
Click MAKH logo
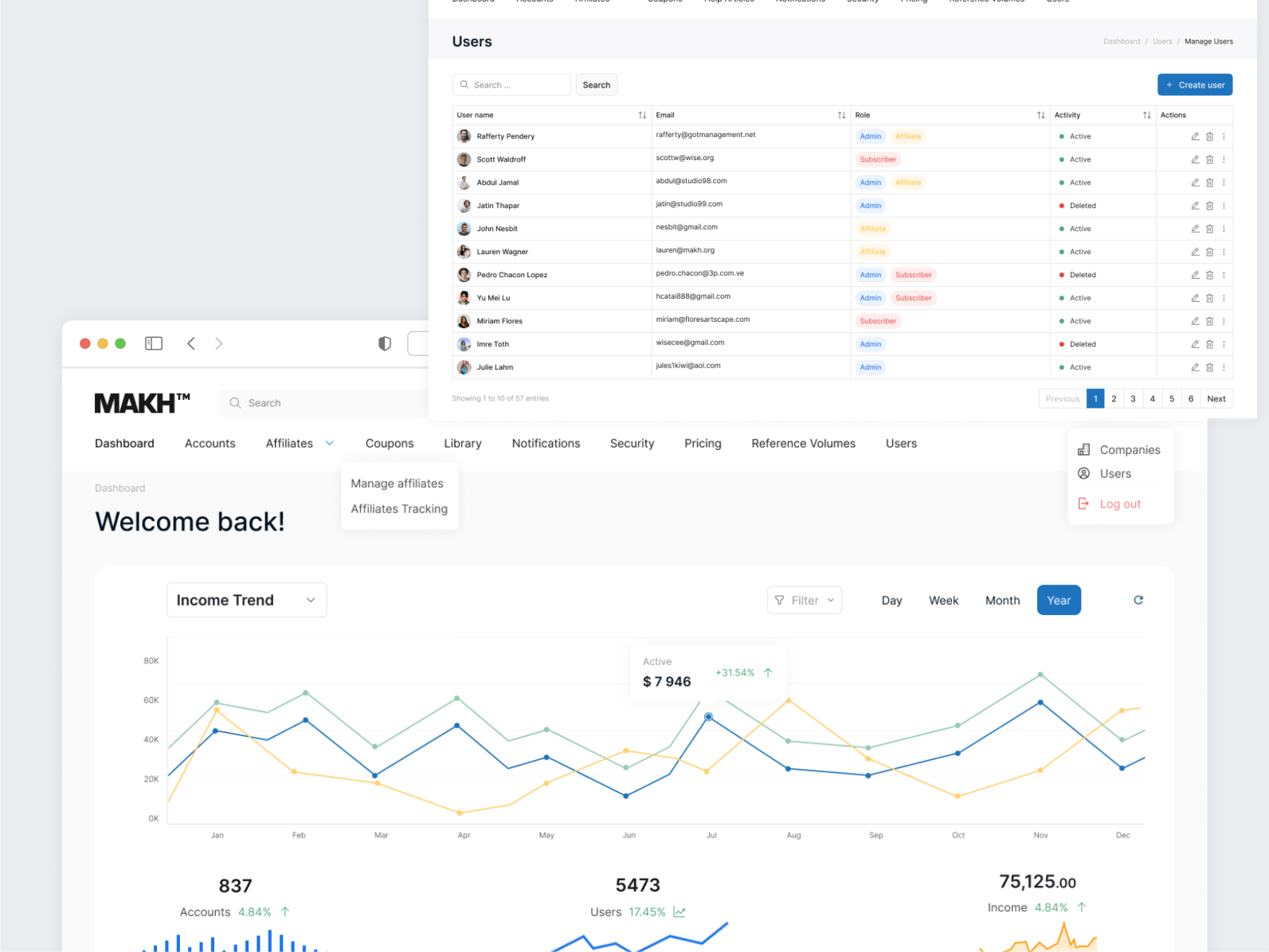coord(142,403)
